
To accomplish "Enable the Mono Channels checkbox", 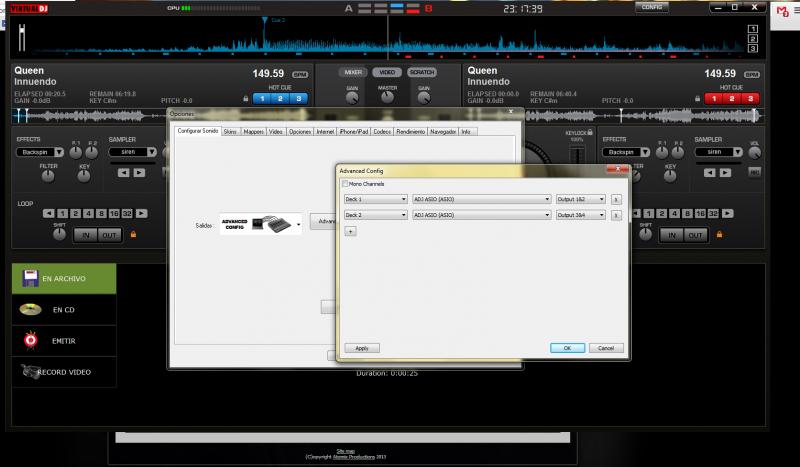I will click(346, 184).
